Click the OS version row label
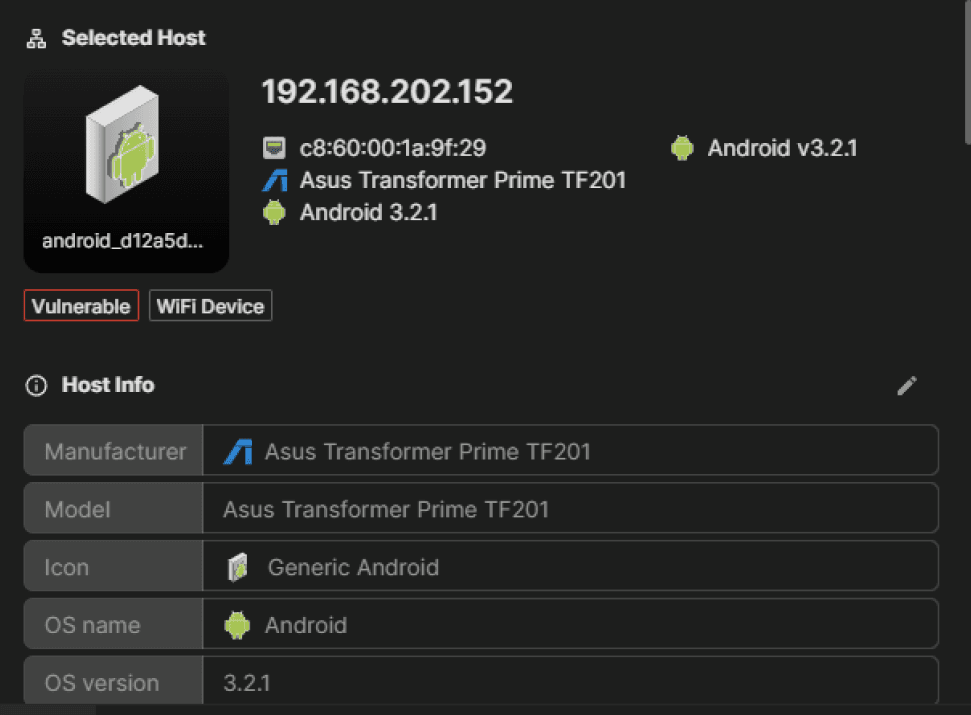The image size is (971, 715). coord(114,681)
